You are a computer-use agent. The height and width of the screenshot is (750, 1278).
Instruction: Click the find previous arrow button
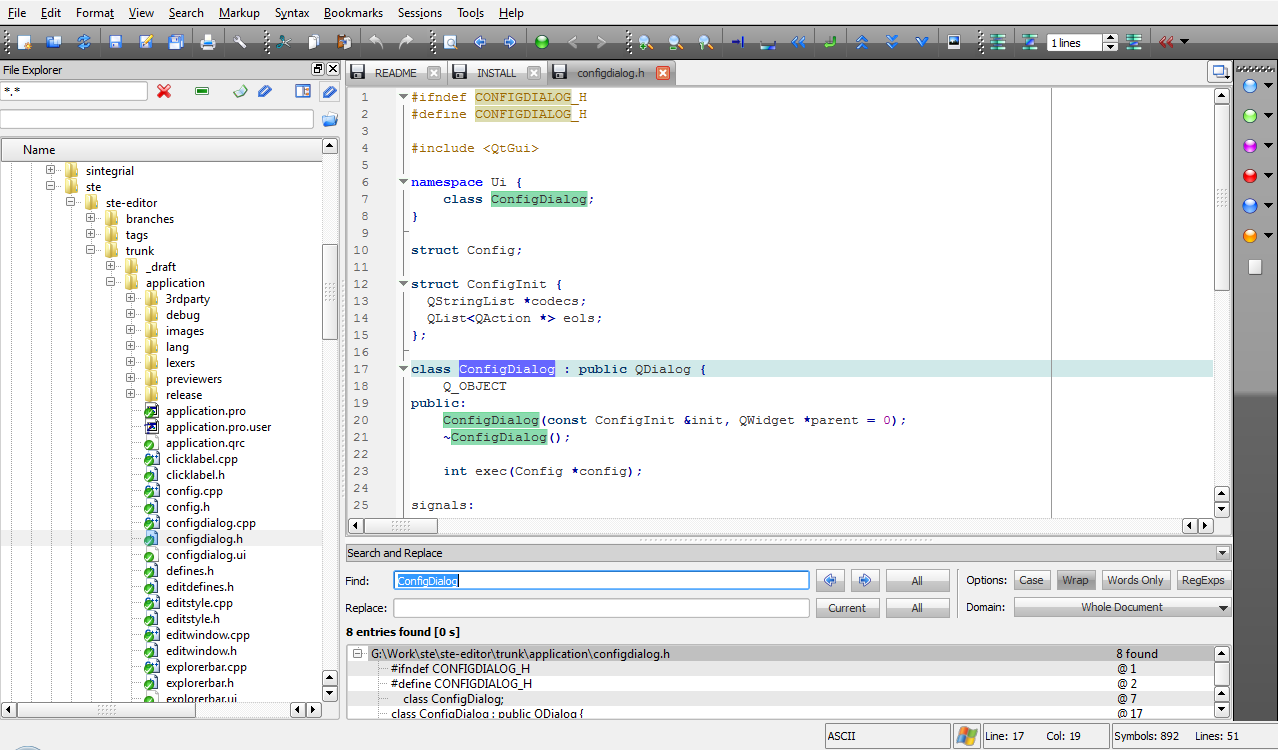830,580
